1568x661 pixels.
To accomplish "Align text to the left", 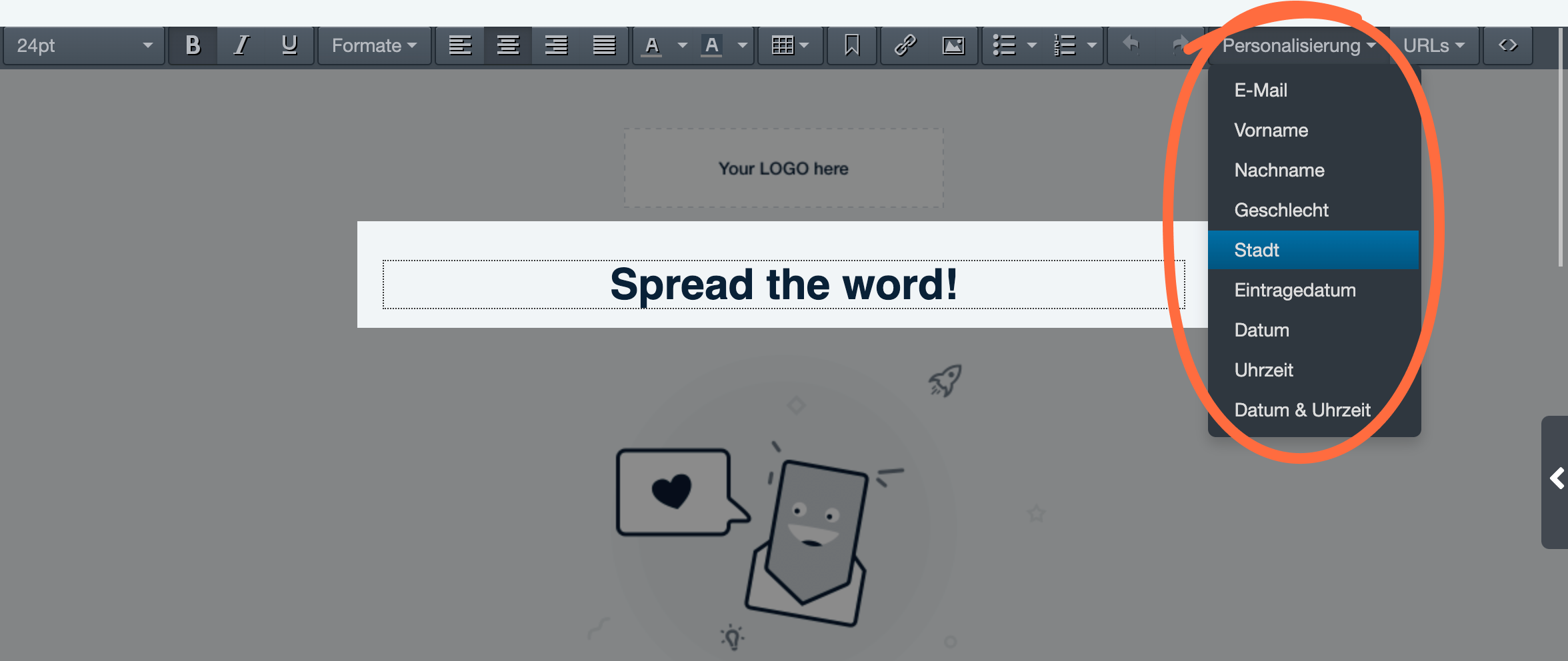I will coord(460,45).
